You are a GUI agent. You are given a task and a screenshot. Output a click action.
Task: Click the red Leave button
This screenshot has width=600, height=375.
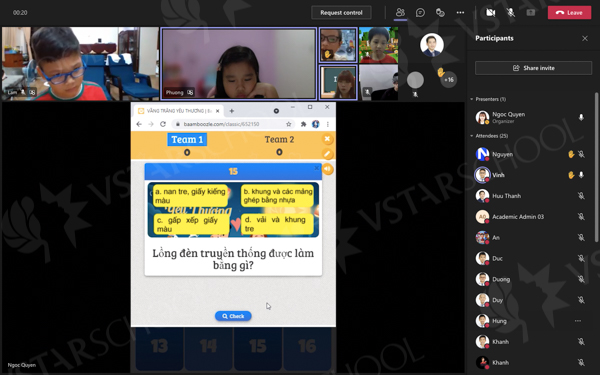tap(569, 13)
